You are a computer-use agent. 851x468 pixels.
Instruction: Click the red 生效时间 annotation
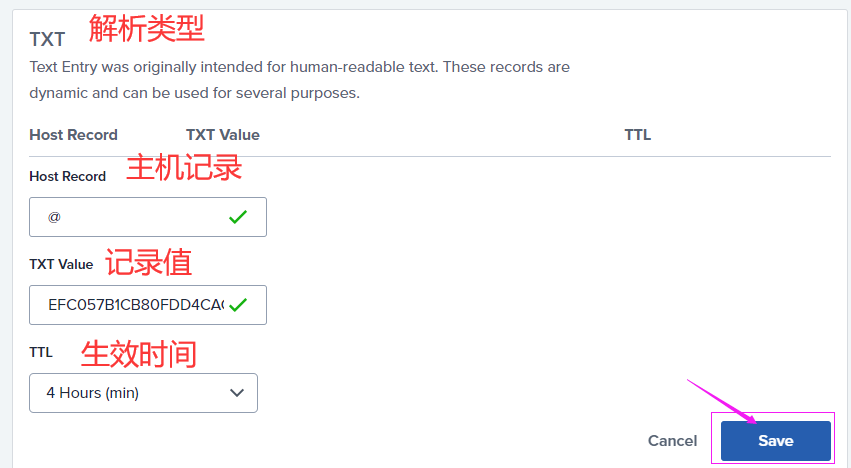[x=138, y=353]
